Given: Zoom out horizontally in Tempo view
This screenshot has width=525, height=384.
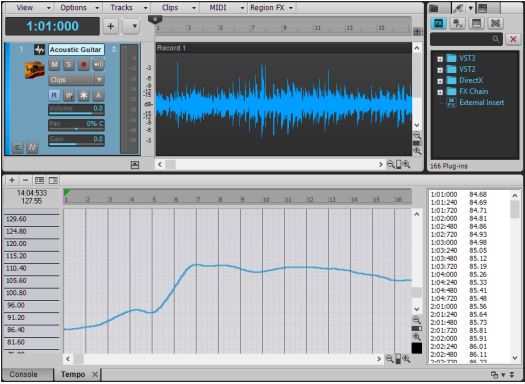Looking at the screenshot, I should (x=389, y=359).
